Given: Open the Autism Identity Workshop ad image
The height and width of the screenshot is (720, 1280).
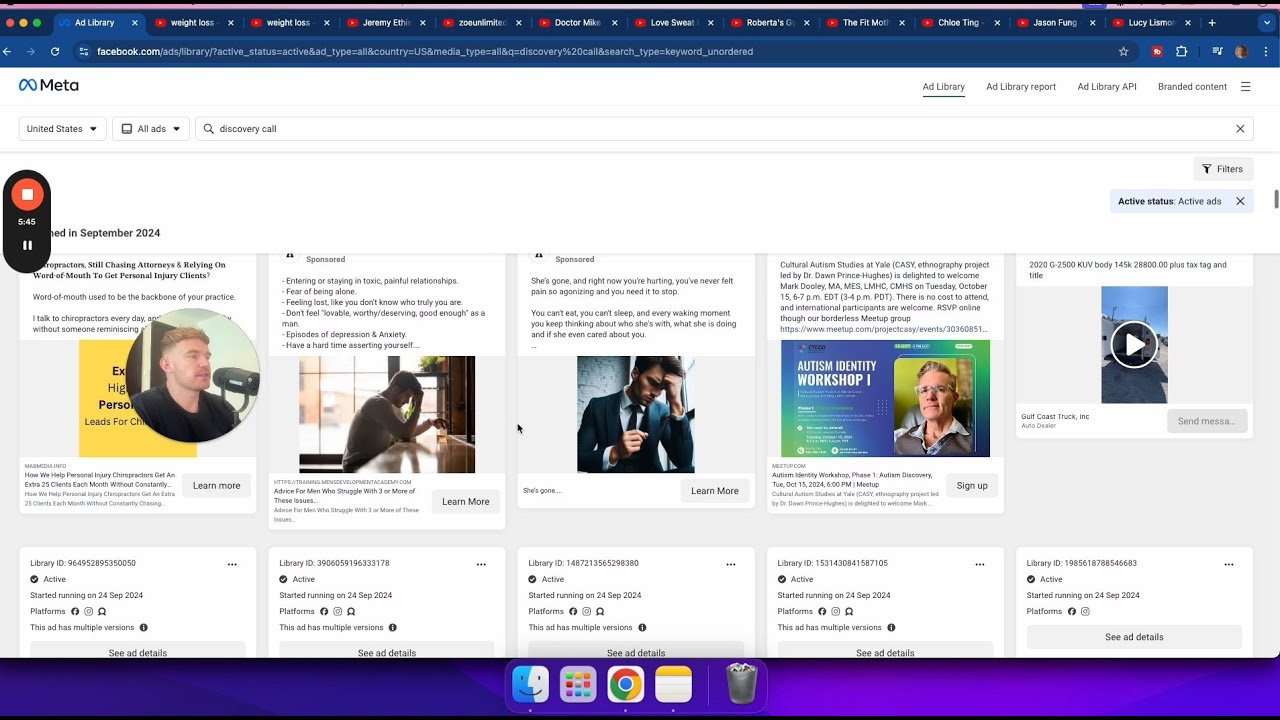Looking at the screenshot, I should point(885,399).
